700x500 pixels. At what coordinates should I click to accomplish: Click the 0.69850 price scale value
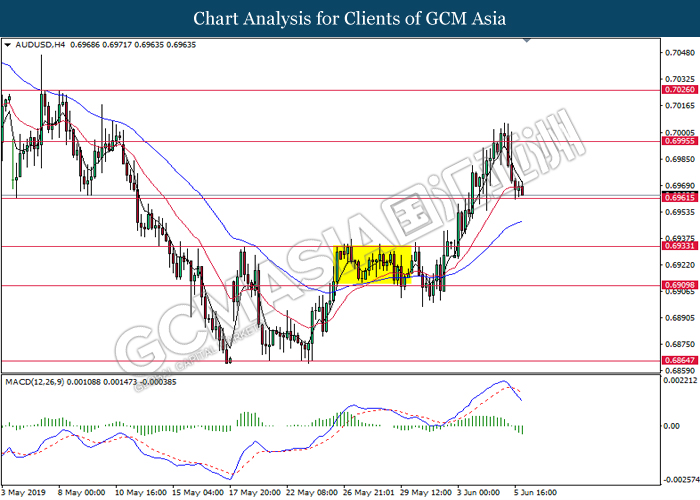pyautogui.click(x=680, y=159)
